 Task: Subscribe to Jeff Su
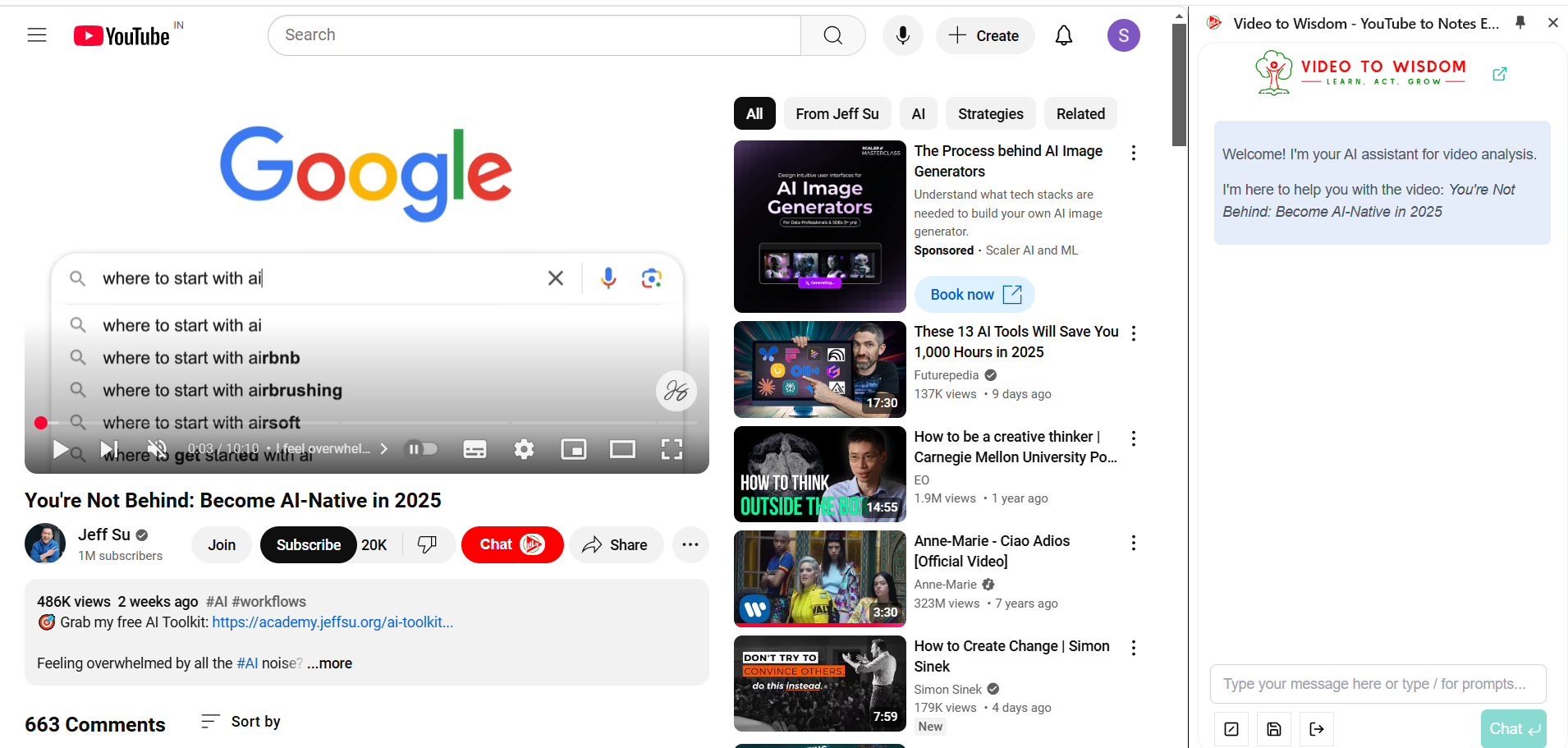pyautogui.click(x=309, y=545)
